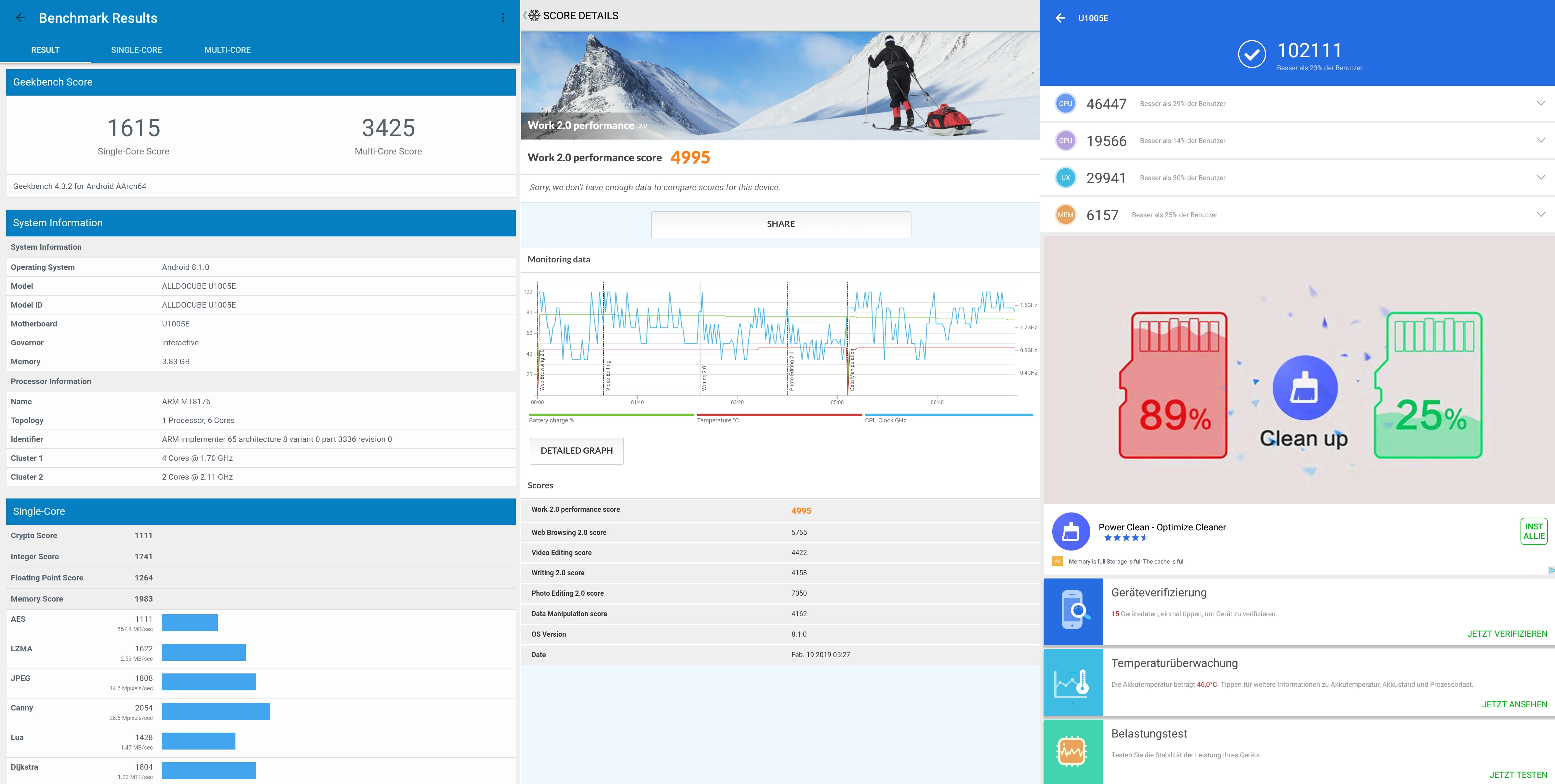Image resolution: width=1555 pixels, height=784 pixels.
Task: Tap the Belastungstest chip icon
Action: click(1073, 751)
